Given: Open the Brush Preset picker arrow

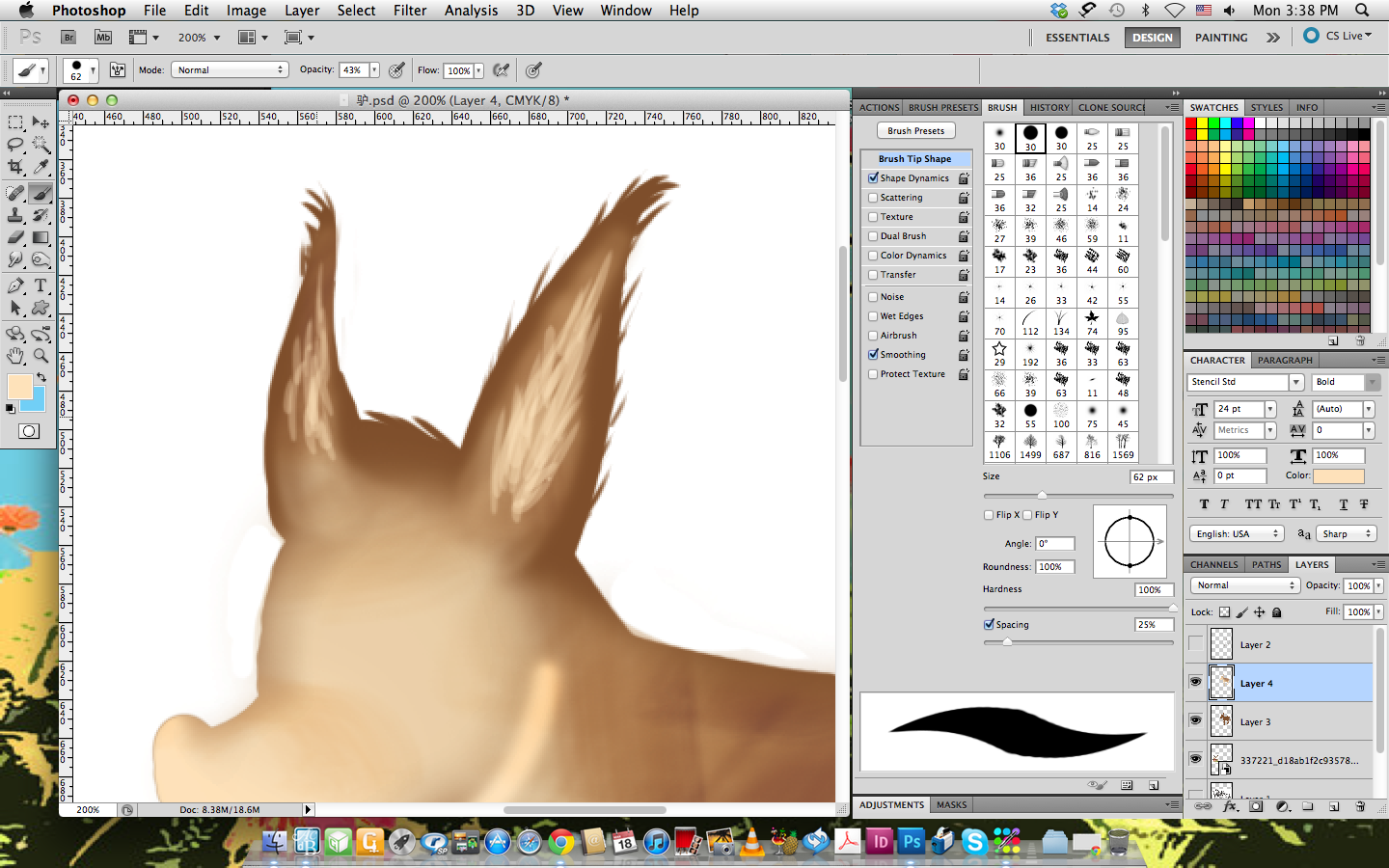Looking at the screenshot, I should (x=93, y=70).
